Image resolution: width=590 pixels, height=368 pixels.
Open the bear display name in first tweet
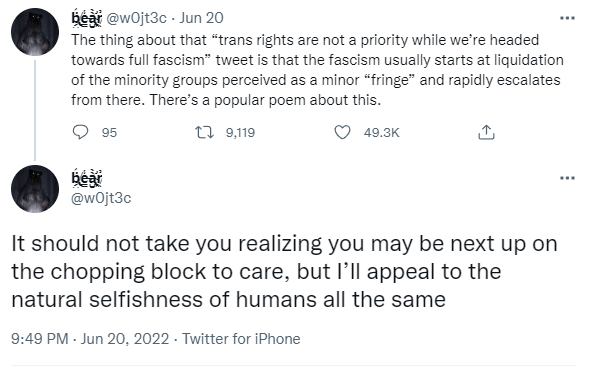pos(87,18)
